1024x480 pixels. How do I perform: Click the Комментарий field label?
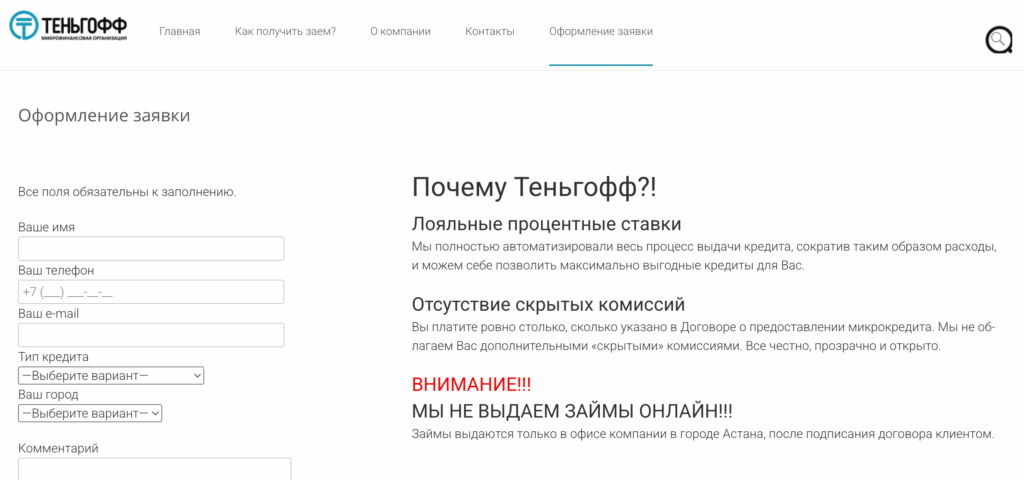[x=58, y=448]
